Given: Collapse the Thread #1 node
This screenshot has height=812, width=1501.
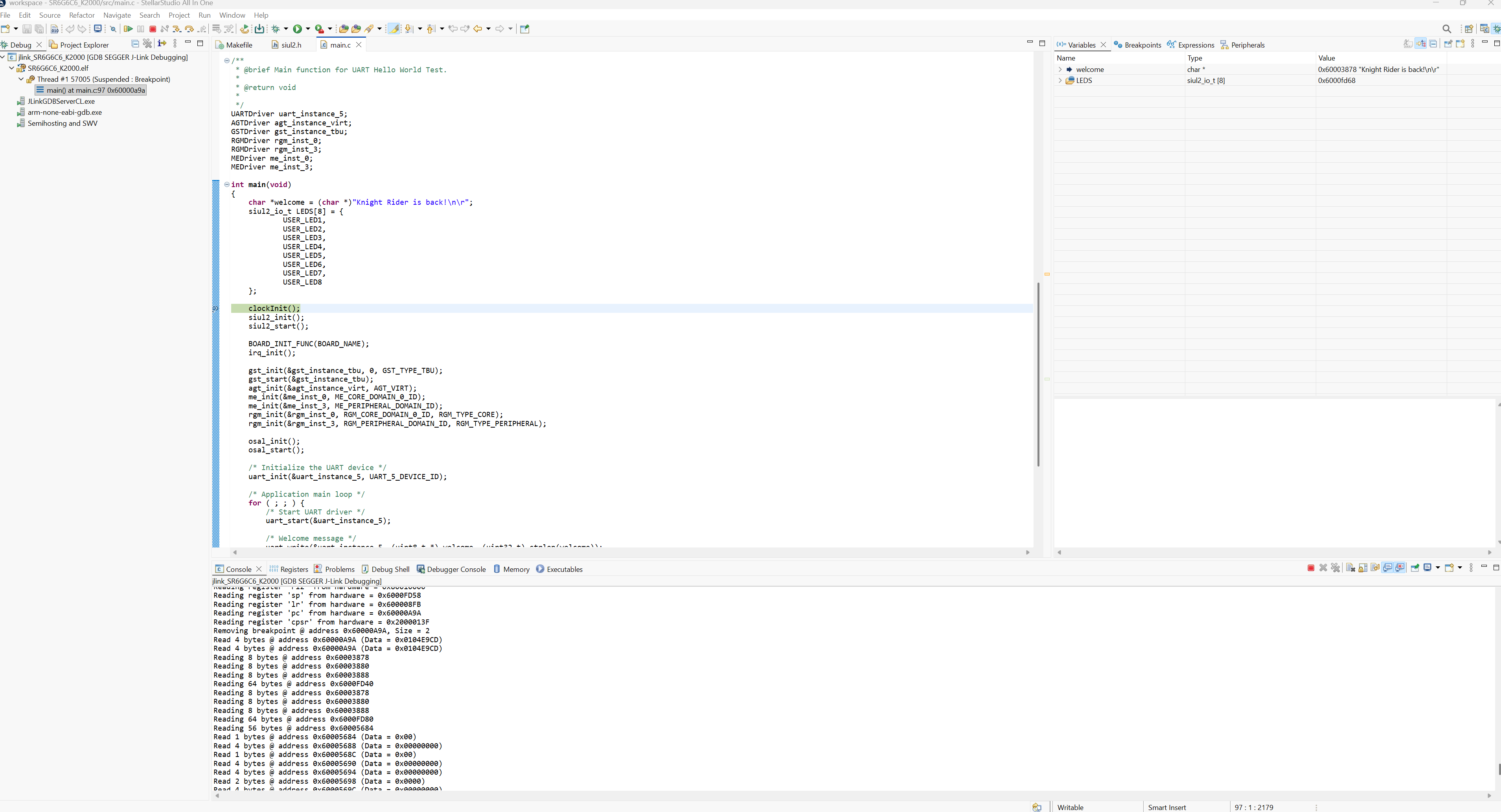Looking at the screenshot, I should (x=22, y=79).
